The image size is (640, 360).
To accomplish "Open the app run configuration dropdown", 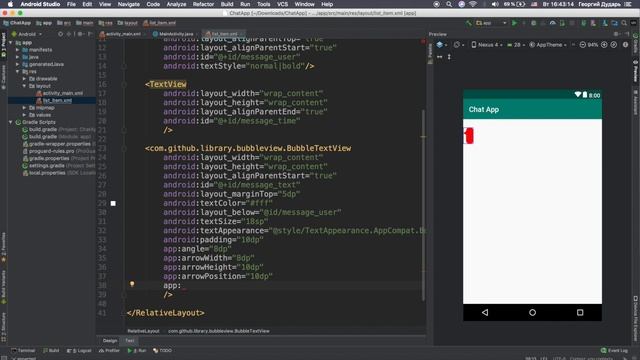I will (x=491, y=23).
